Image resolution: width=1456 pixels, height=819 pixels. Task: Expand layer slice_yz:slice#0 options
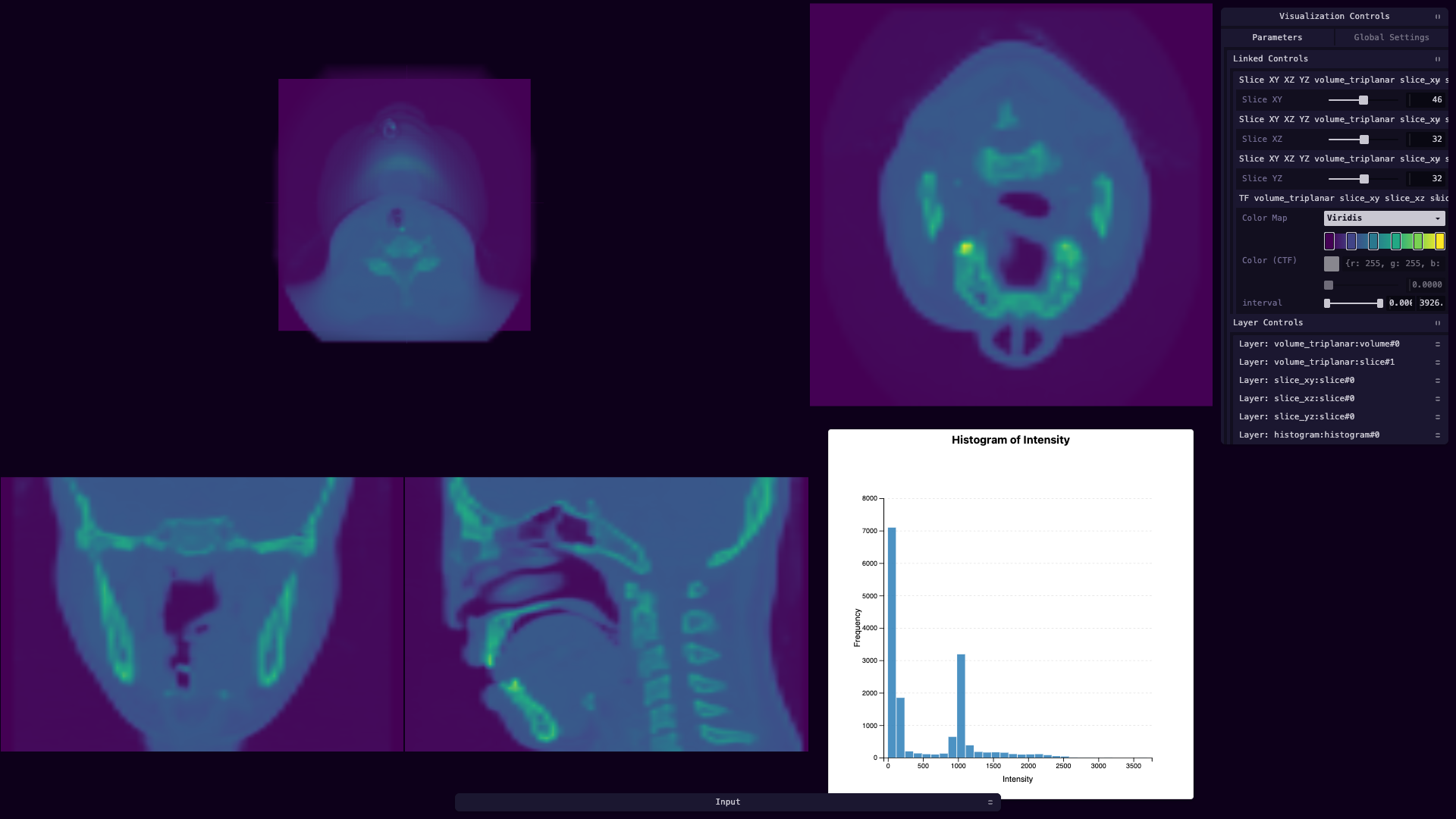pyautogui.click(x=1437, y=417)
